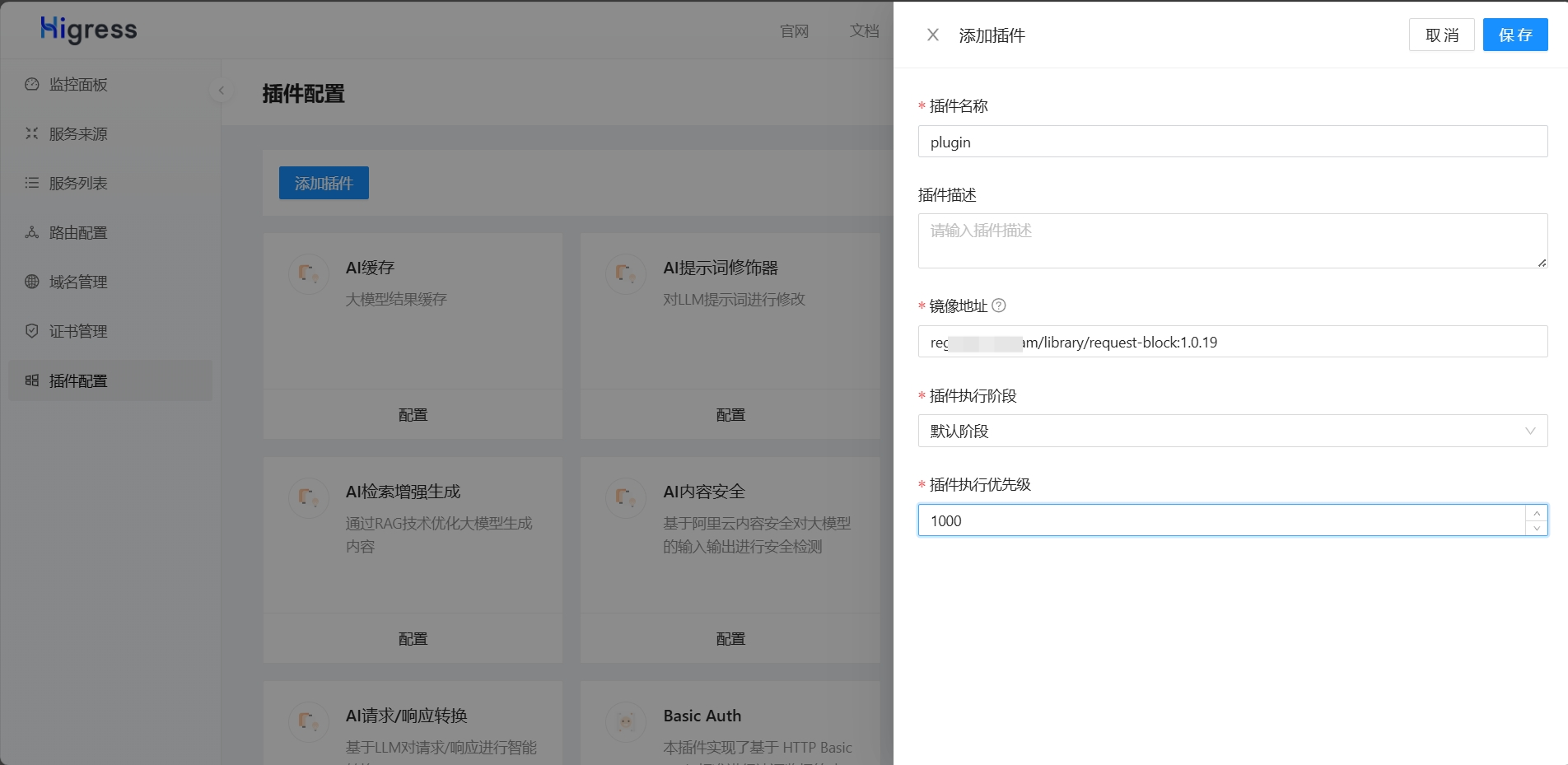The image size is (1568, 765).
Task: Click the 添加插件 drawer title
Action: [x=992, y=35]
